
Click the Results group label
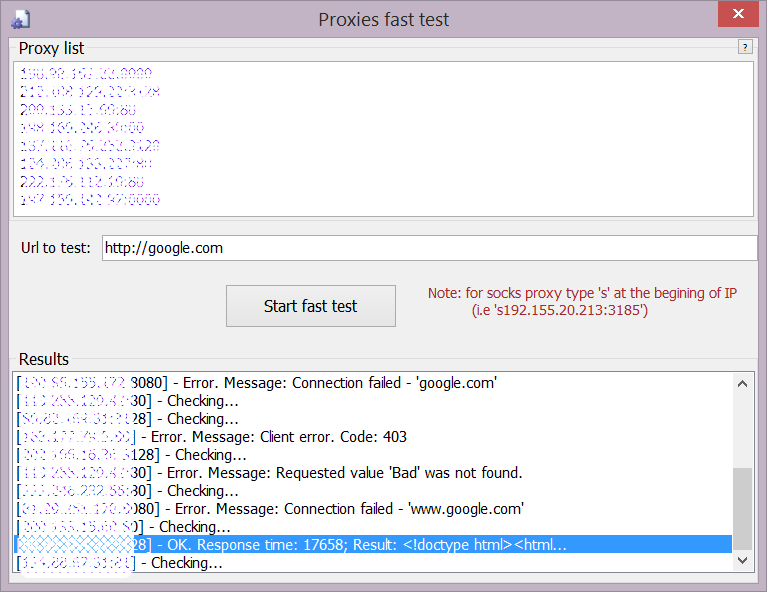pos(44,359)
